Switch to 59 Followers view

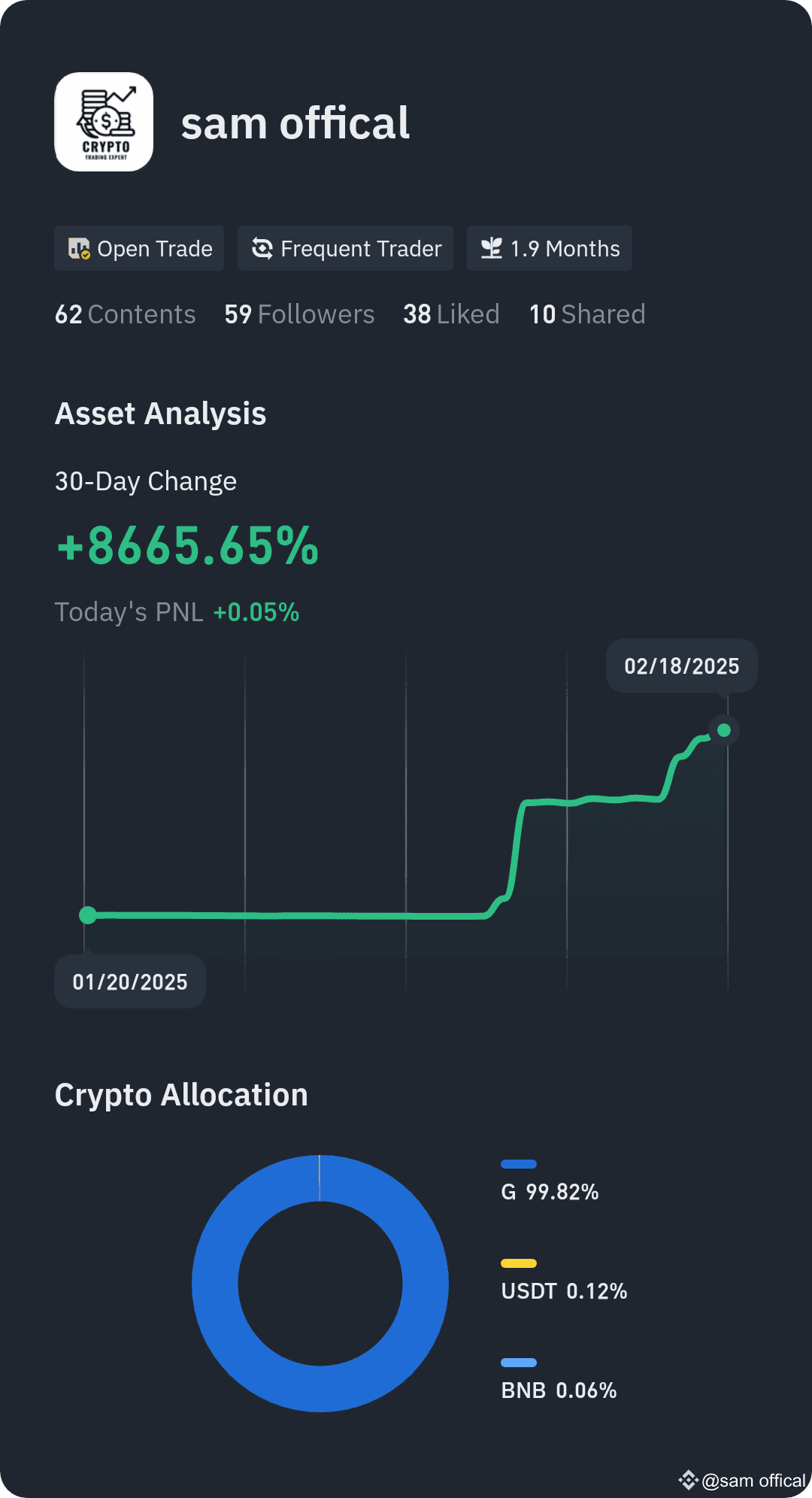click(299, 314)
